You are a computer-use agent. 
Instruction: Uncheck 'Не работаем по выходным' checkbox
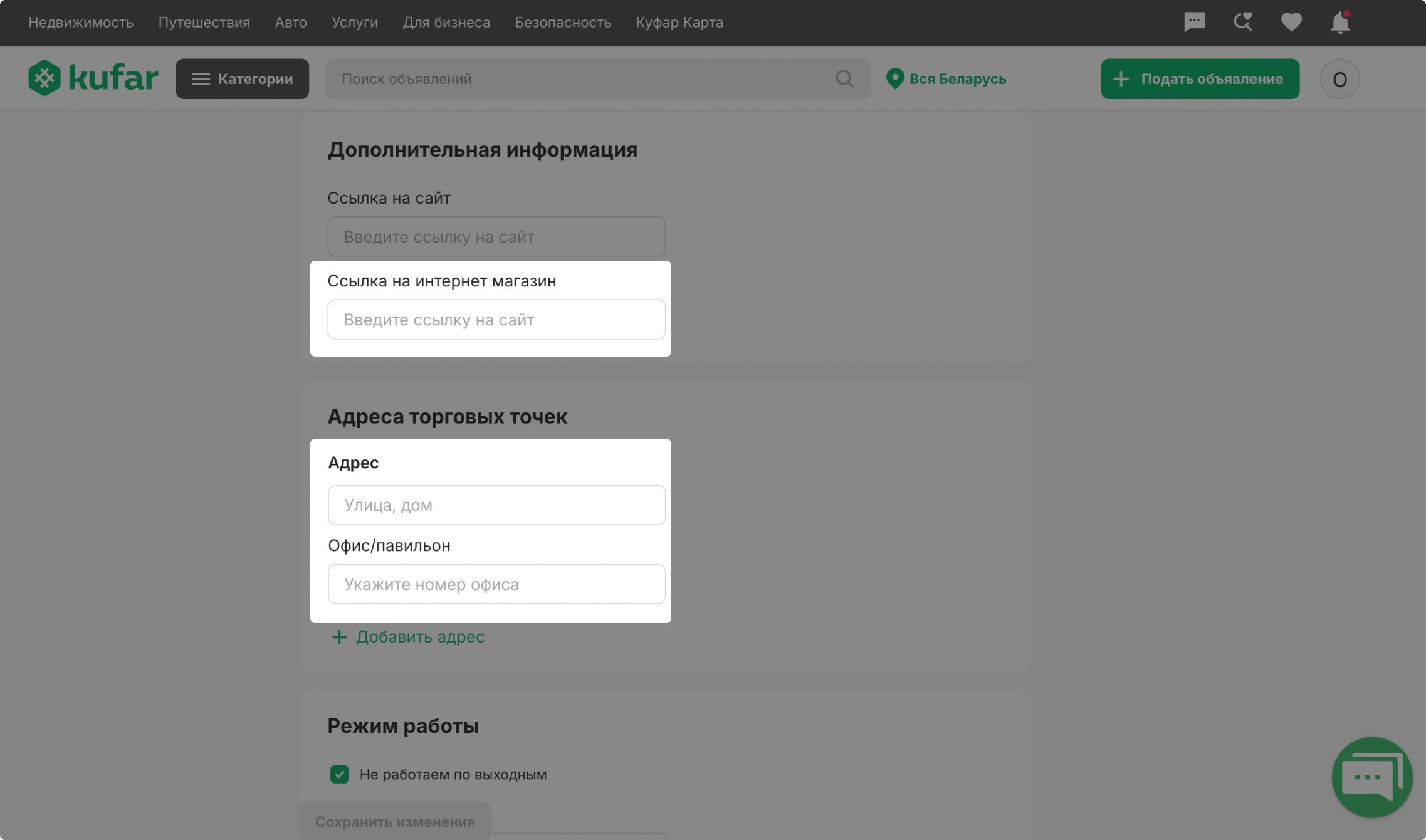point(339,774)
